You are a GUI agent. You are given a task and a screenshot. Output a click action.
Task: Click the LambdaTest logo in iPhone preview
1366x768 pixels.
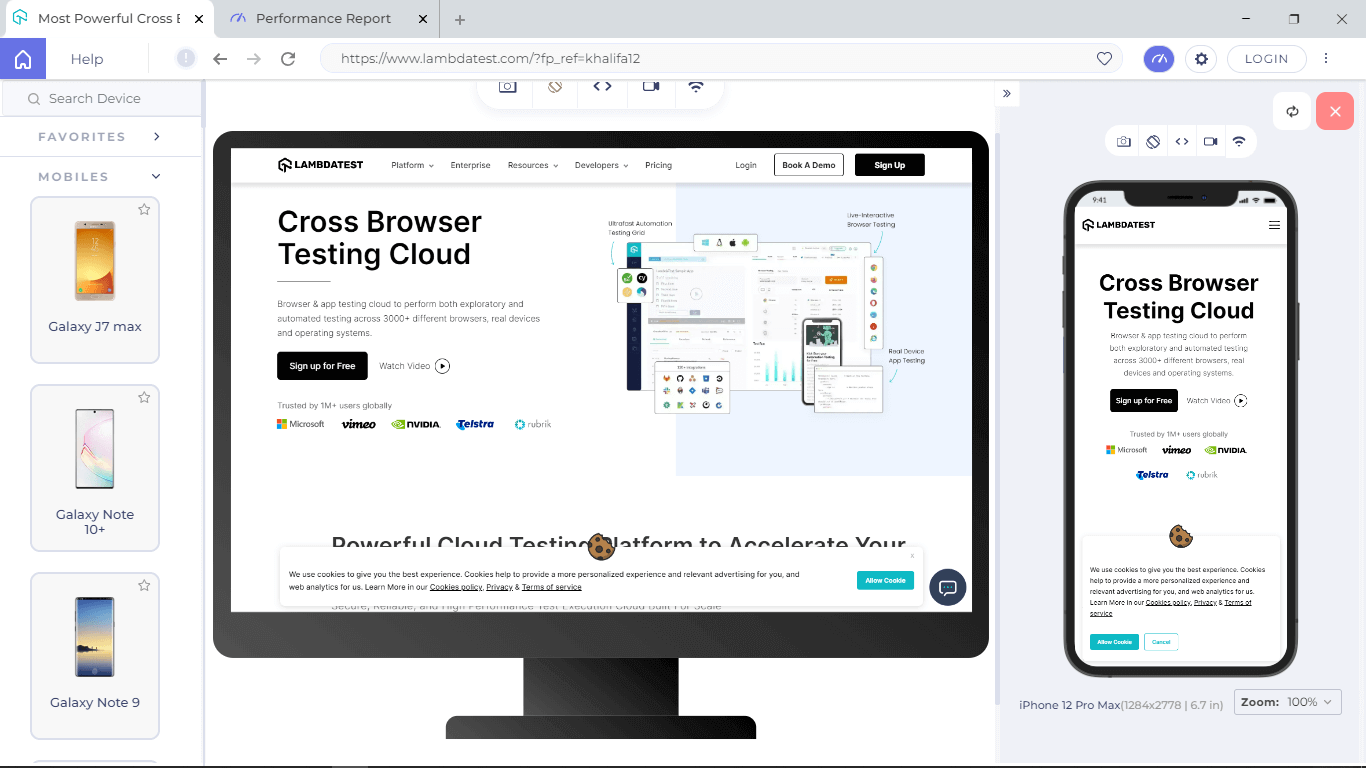(x=1118, y=225)
